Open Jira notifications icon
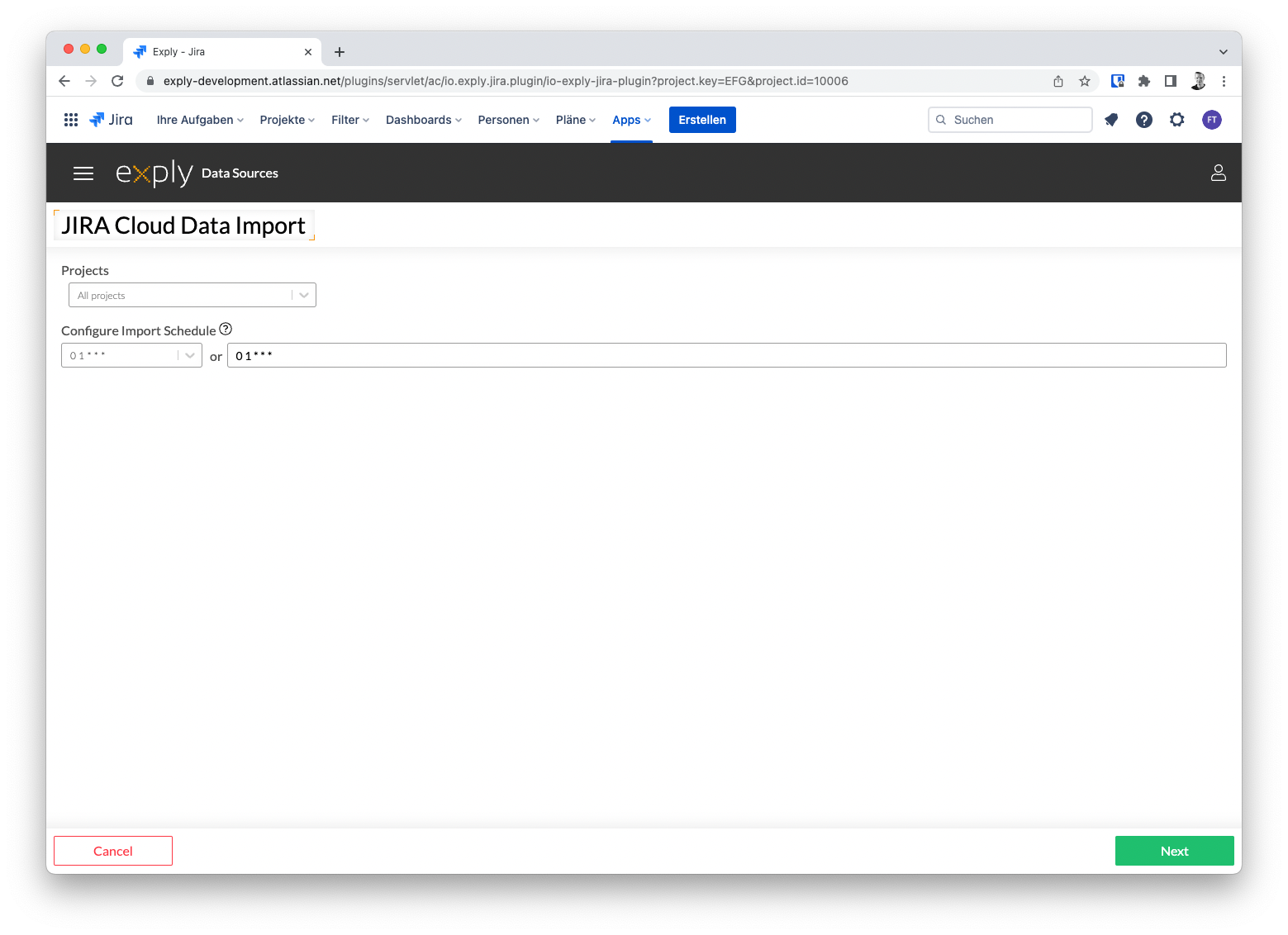Screen dimensions: 1288x935 [x=1111, y=120]
